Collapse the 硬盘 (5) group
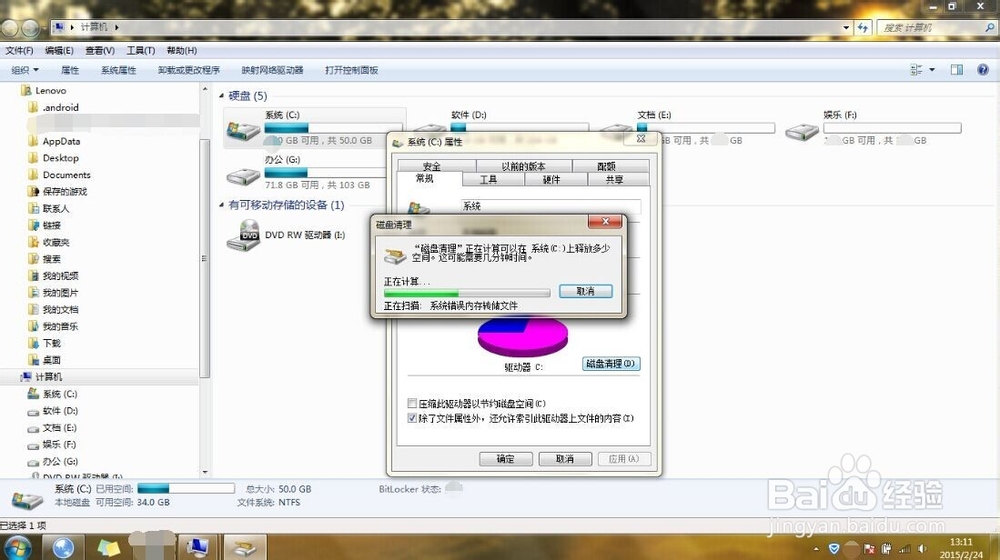The image size is (1000, 560). 221,96
